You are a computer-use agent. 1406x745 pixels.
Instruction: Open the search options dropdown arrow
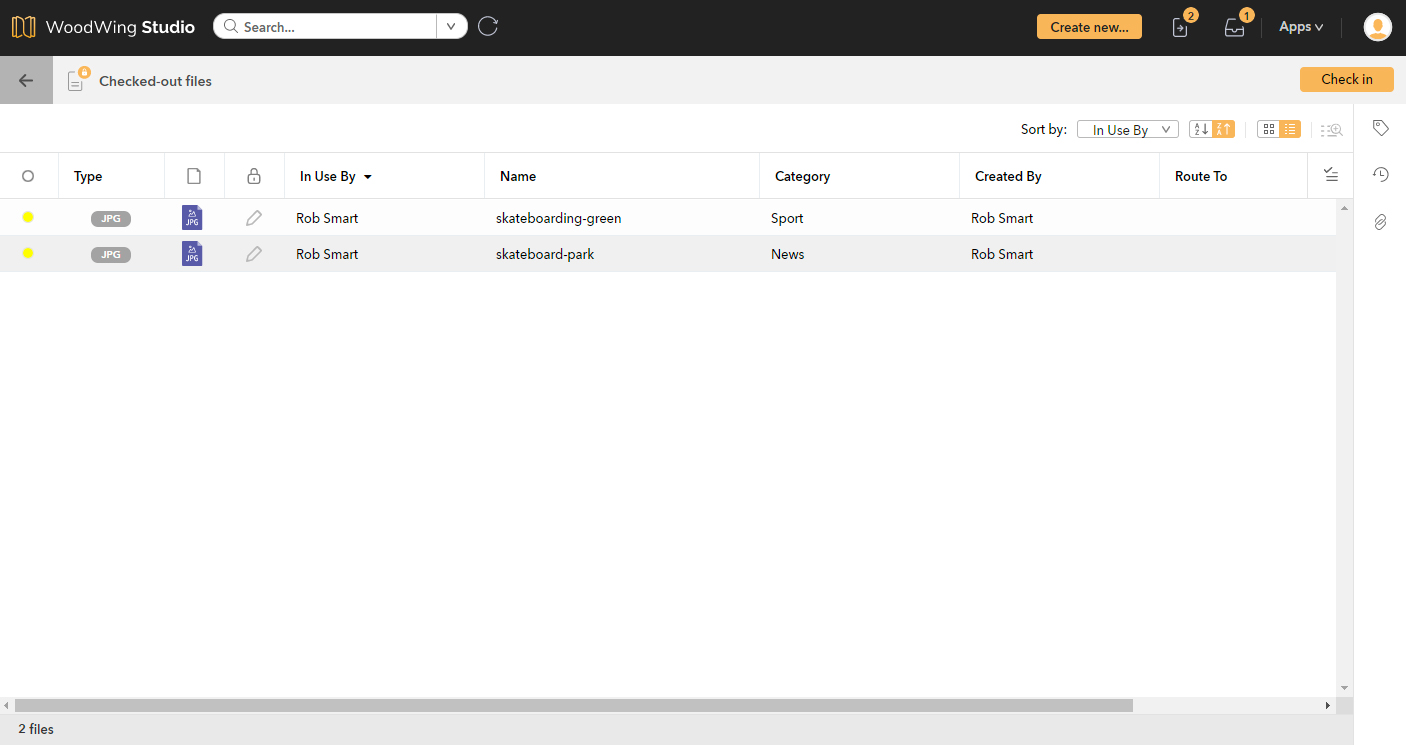(x=452, y=27)
